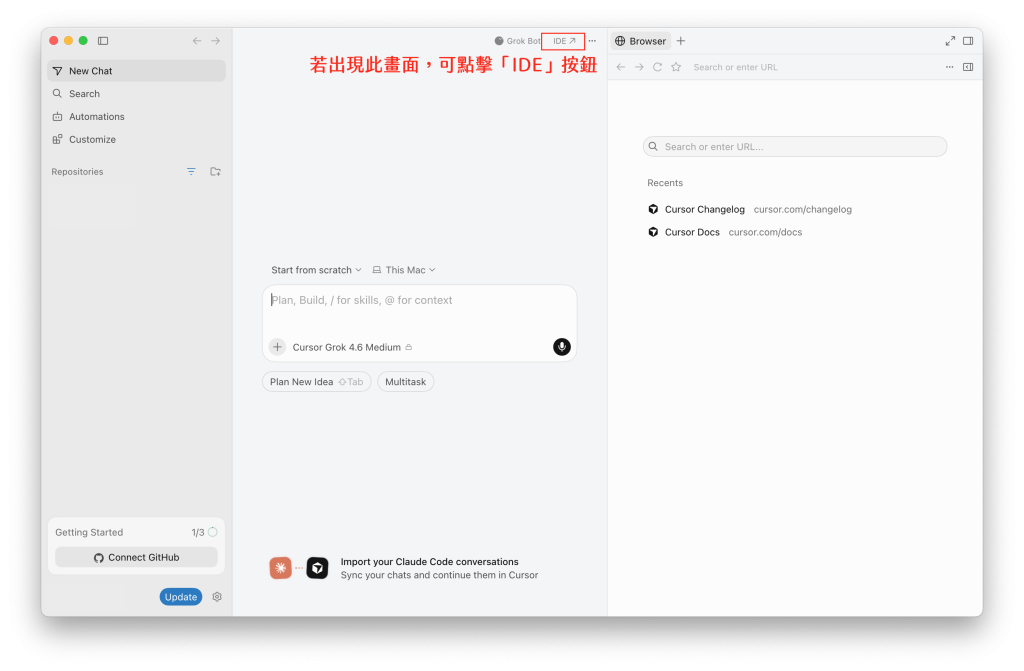The width and height of the screenshot is (1024, 671).
Task: Click the browser back arrow
Action: (x=621, y=67)
